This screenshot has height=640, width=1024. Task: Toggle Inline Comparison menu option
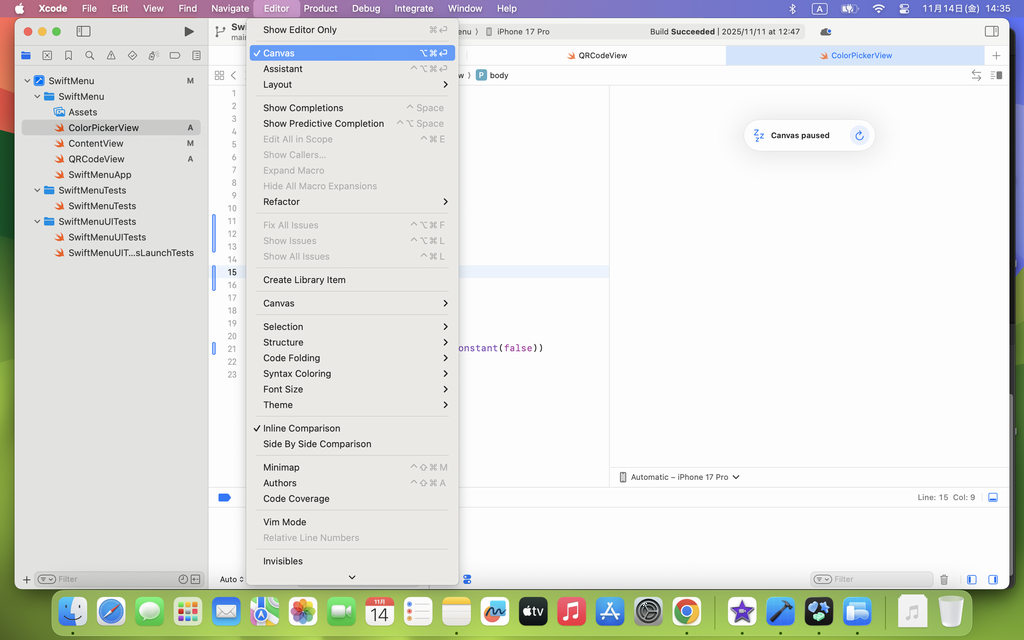(x=301, y=428)
